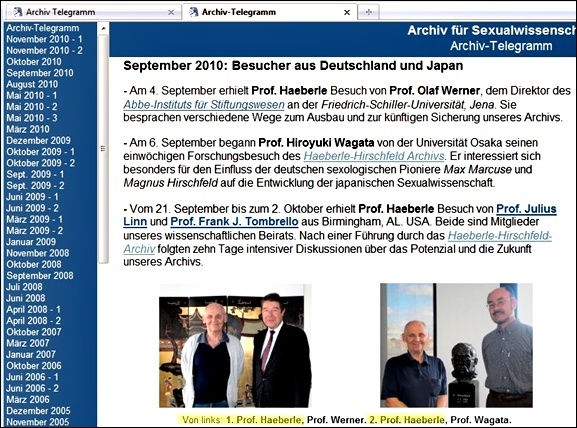577x428 pixels.
Task: Follow Haeberle-Hirschfeld-Archiv link in third paragraph
Action: 500,236
